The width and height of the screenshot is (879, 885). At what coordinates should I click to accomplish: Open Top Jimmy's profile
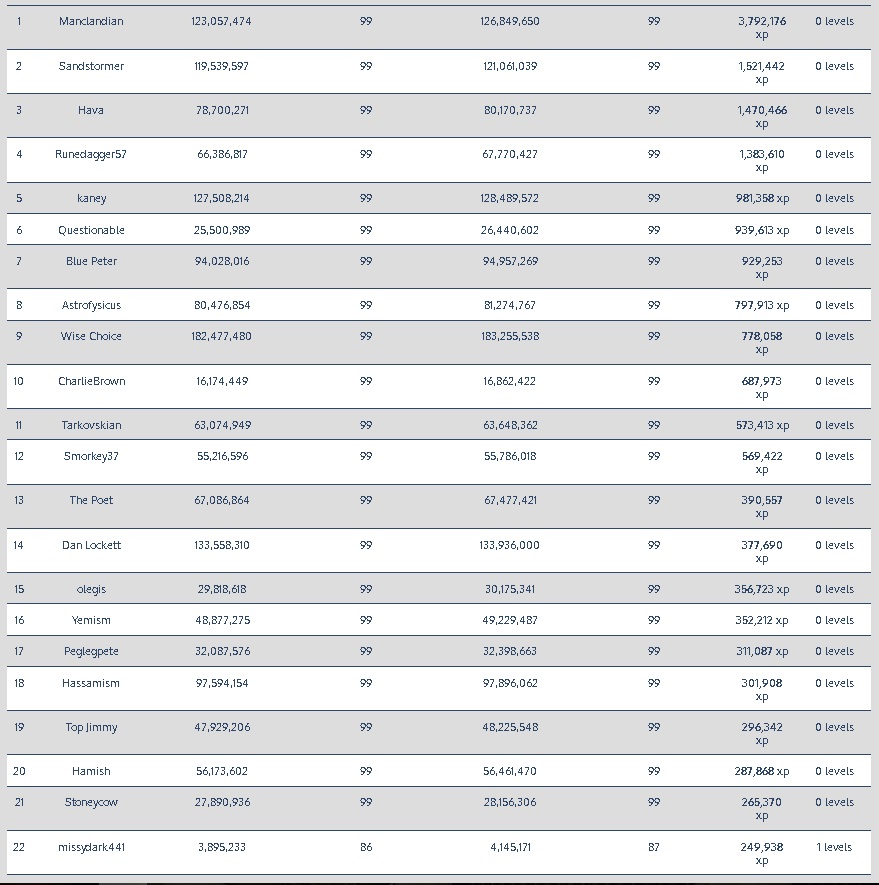pyautogui.click(x=91, y=727)
